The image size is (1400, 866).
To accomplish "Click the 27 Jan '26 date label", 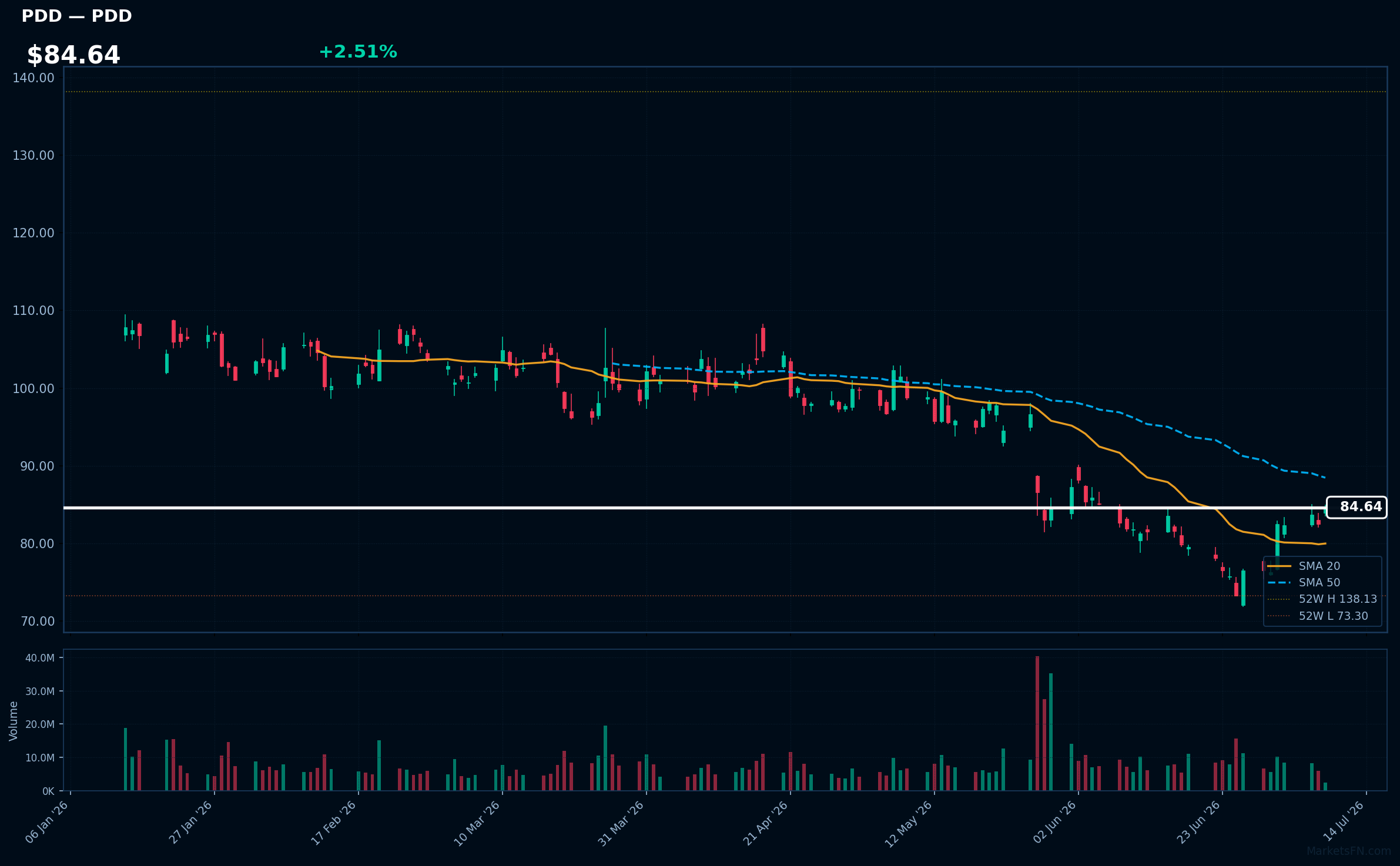I will 190,823.
